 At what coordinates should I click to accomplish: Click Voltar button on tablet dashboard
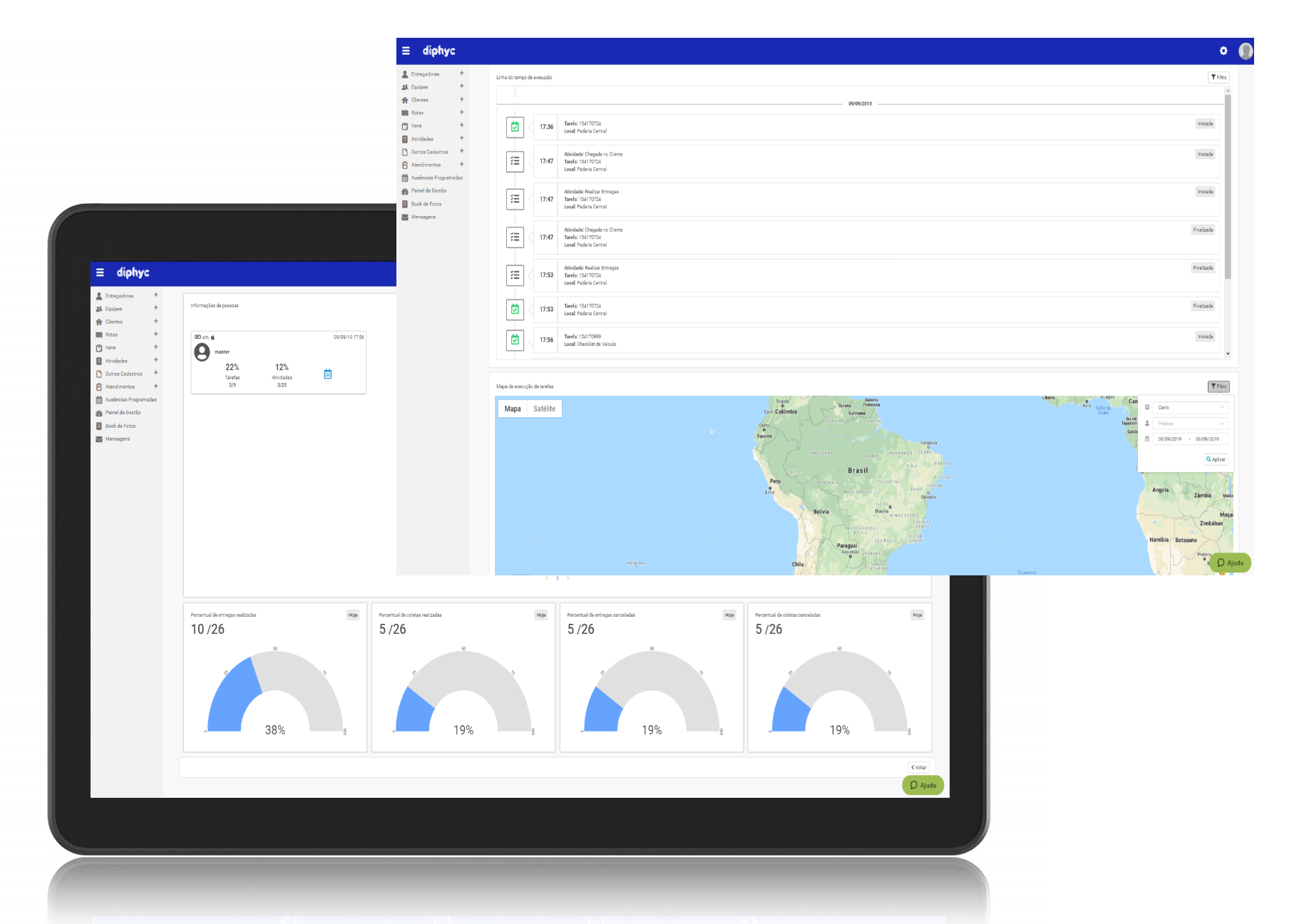pyautogui.click(x=919, y=767)
